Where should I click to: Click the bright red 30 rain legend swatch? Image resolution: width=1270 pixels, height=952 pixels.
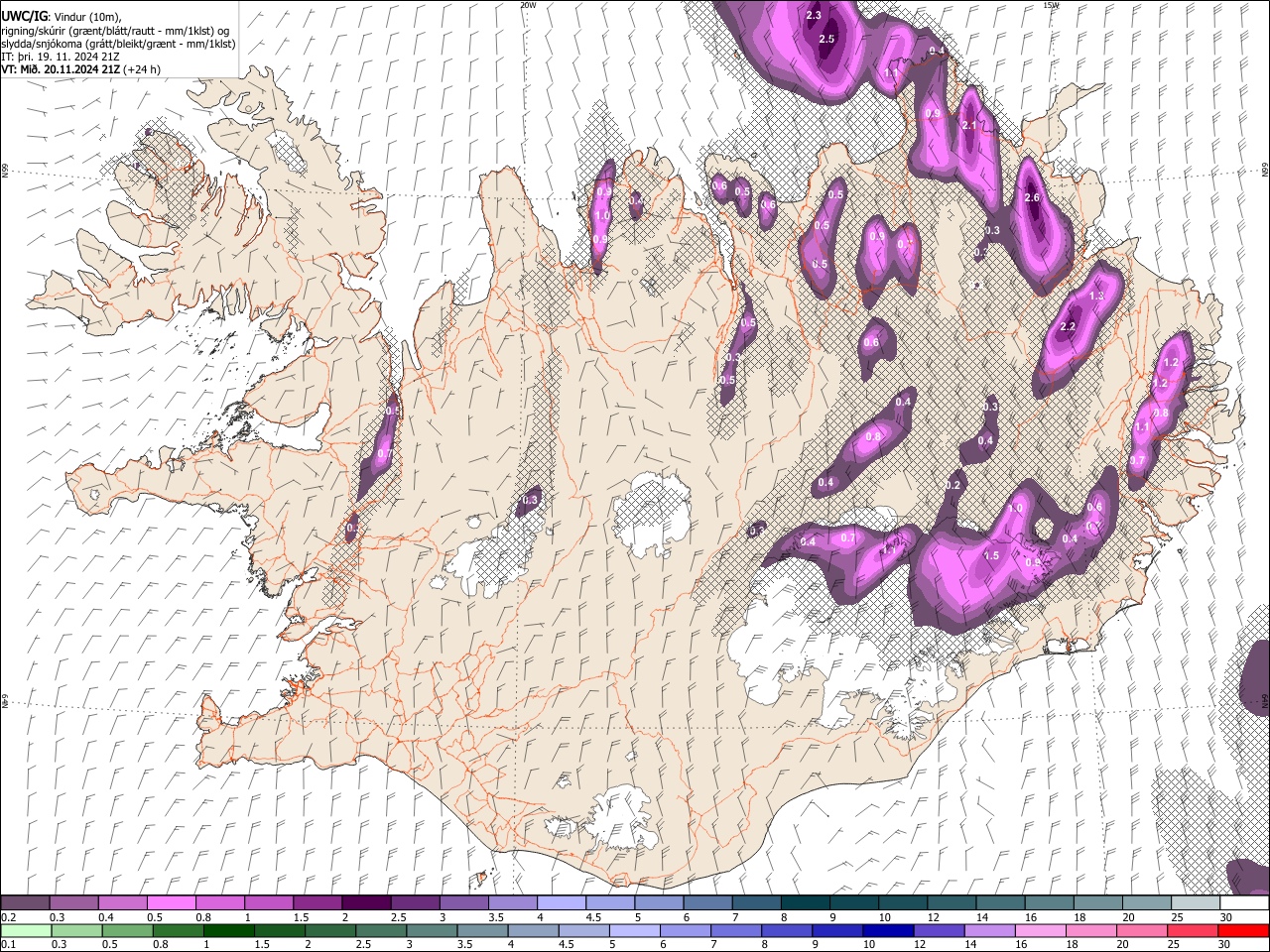click(1243, 930)
